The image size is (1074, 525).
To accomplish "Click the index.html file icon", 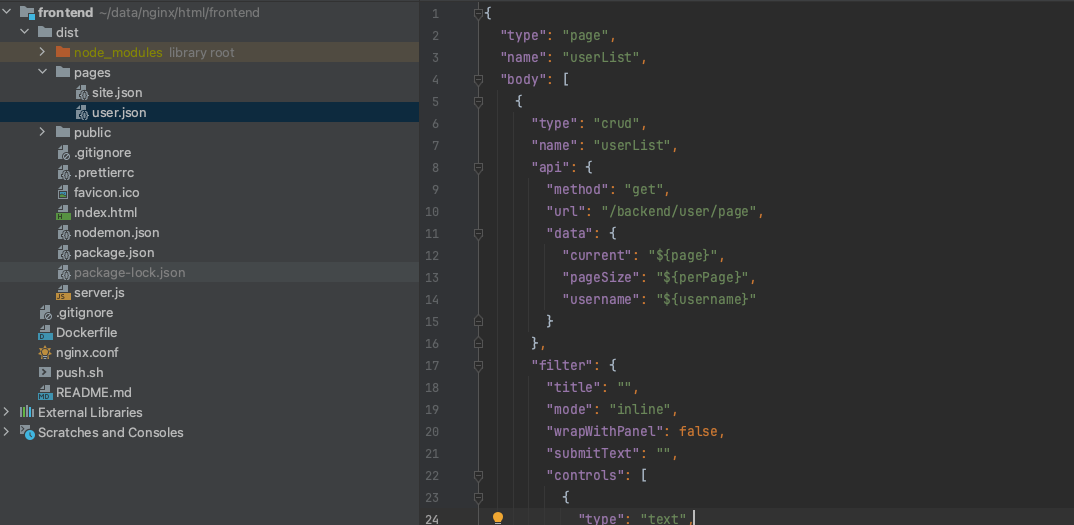I will pyautogui.click(x=64, y=212).
